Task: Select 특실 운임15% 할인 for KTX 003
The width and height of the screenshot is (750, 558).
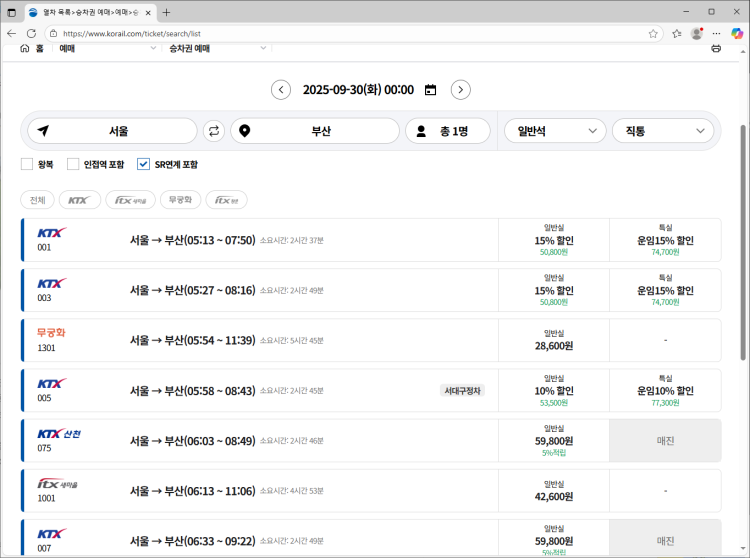Action: [665, 290]
